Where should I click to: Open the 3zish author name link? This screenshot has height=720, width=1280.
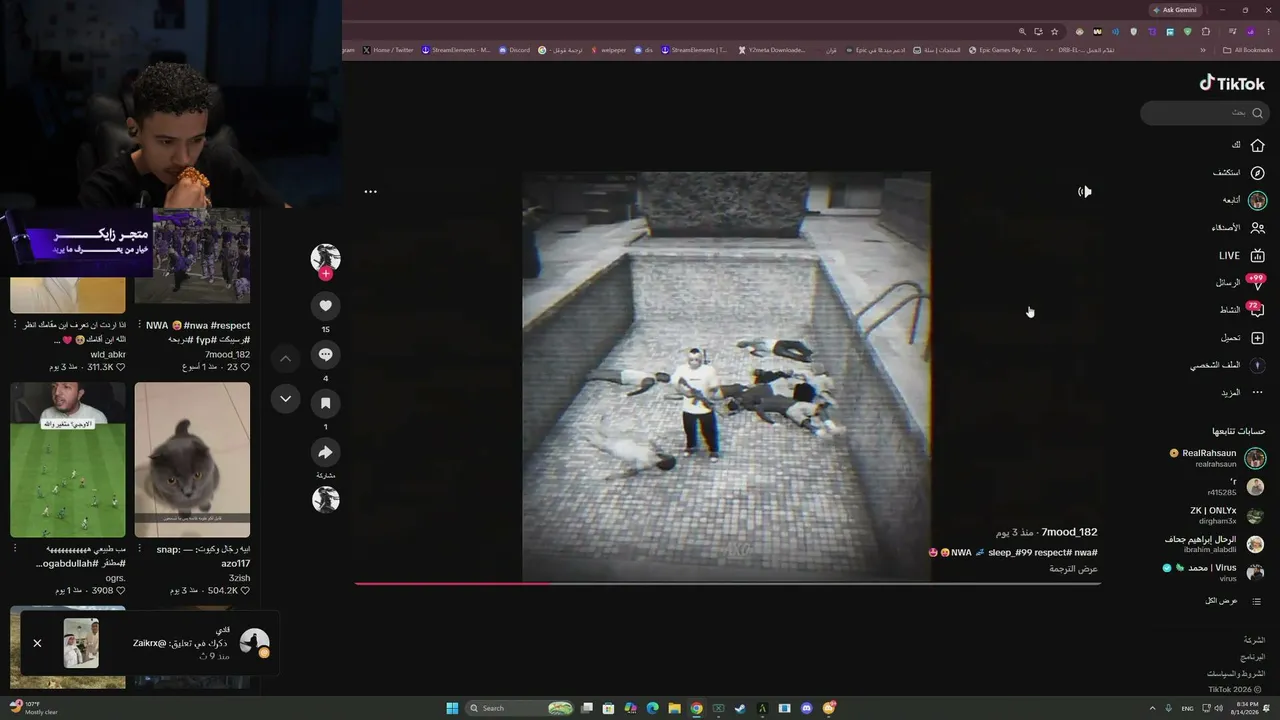pyautogui.click(x=239, y=578)
